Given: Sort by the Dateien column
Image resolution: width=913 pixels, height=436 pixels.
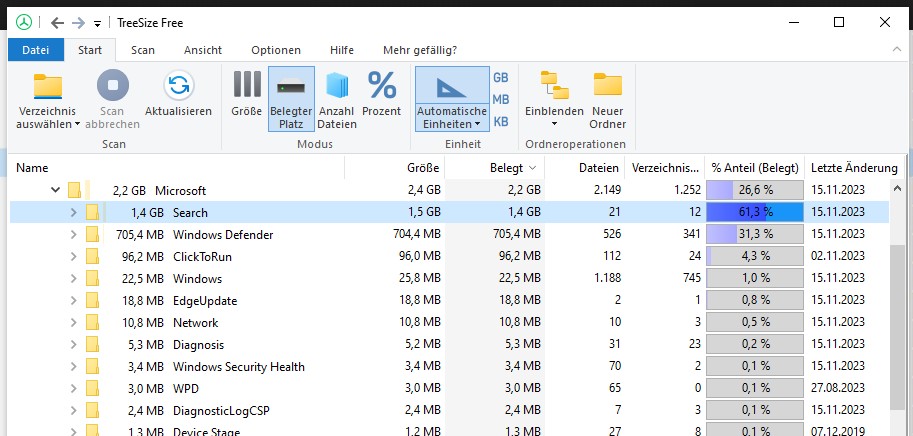Looking at the screenshot, I should [x=585, y=168].
